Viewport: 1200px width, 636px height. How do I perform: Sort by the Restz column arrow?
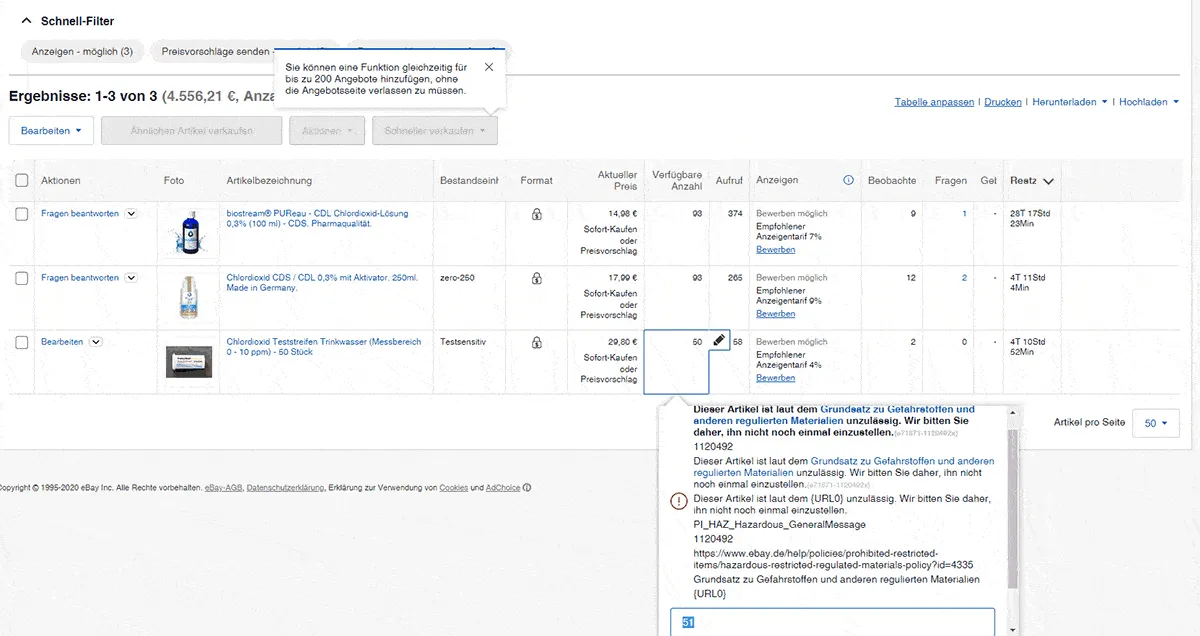[x=1048, y=182]
